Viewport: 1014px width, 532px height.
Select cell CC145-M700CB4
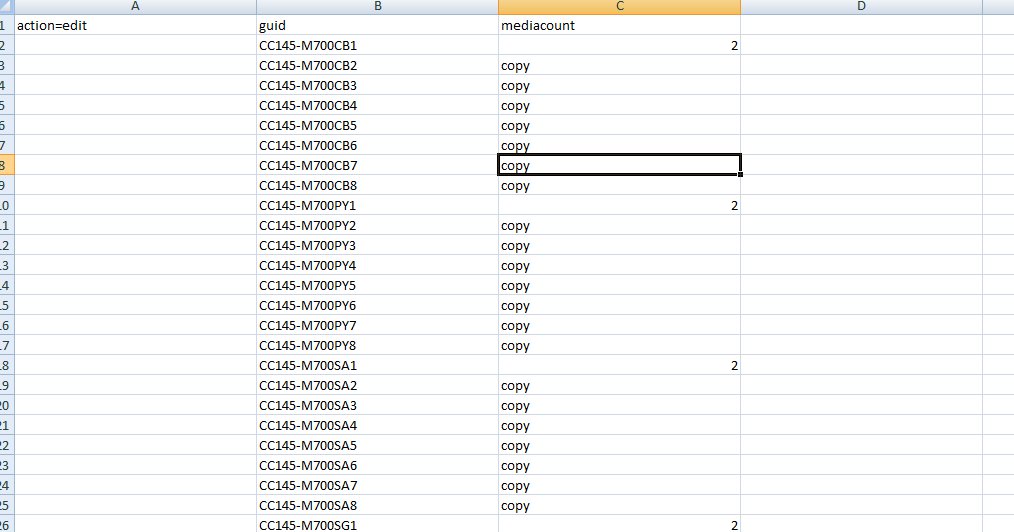click(x=378, y=105)
